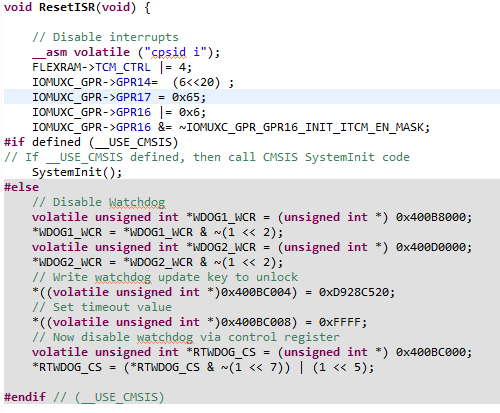Click the '__asm volatile ("cpsid i");' line
The height and width of the screenshot is (413, 500).
tap(126, 52)
